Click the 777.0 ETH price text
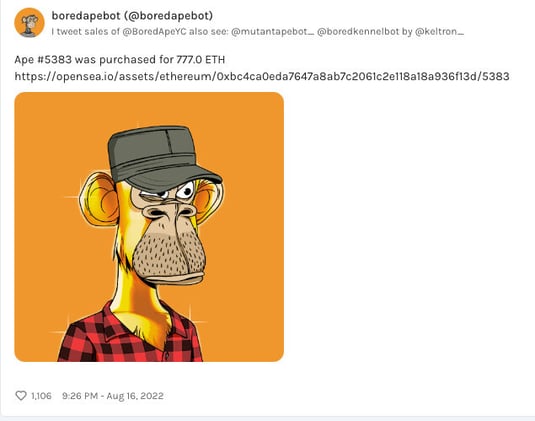 (x=201, y=60)
